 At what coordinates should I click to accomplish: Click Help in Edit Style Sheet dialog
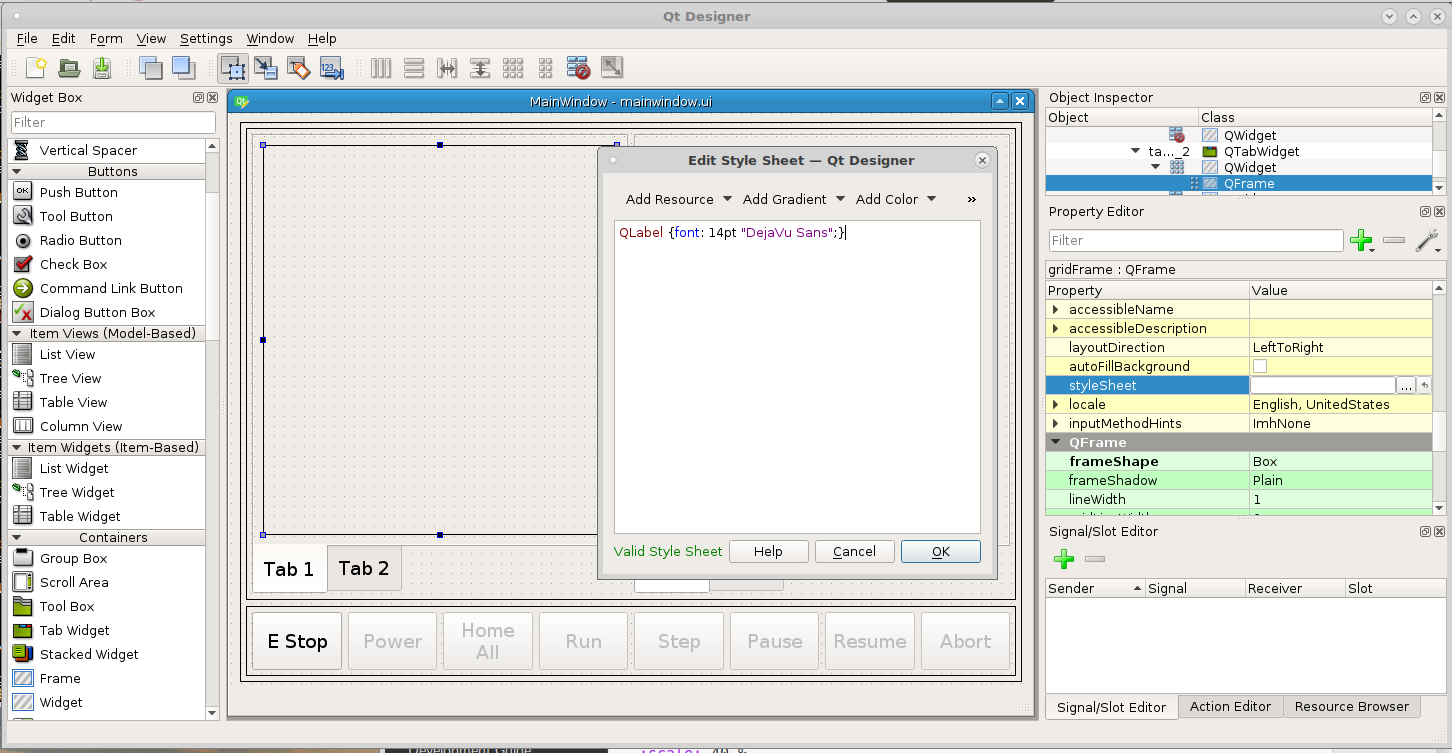768,551
